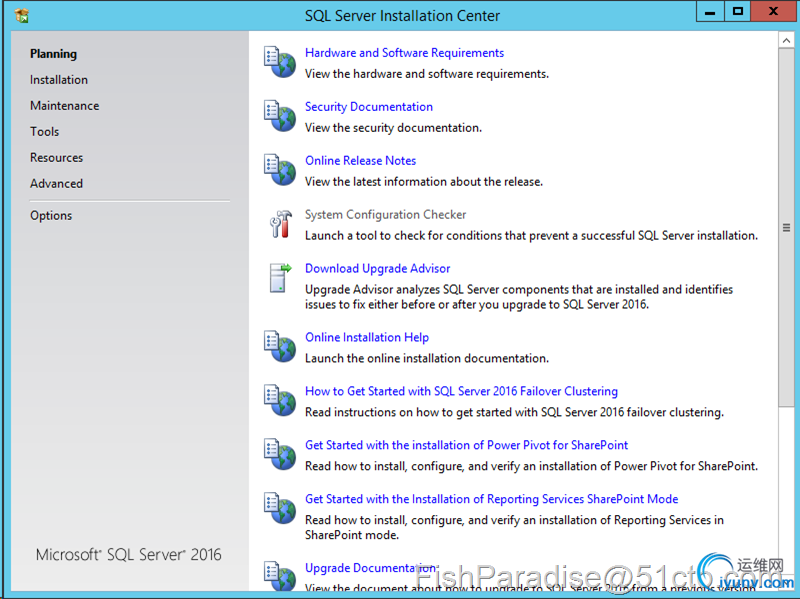Click the Failover Clustering help icon
The width and height of the screenshot is (800, 599).
(x=280, y=400)
